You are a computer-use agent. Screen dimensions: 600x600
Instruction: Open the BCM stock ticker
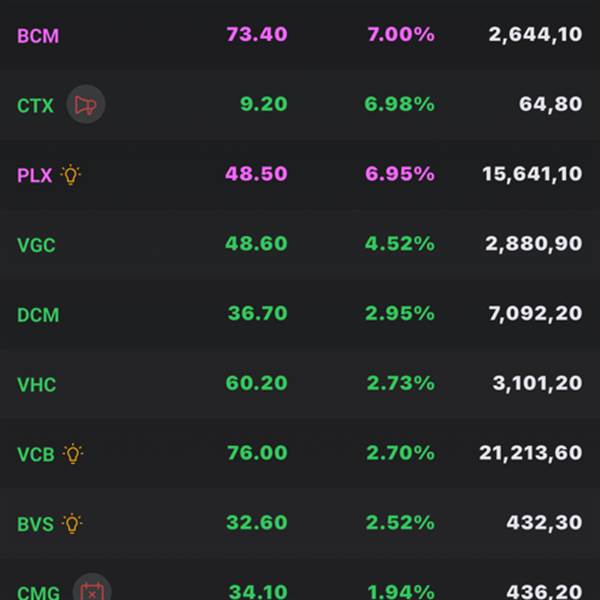click(x=38, y=35)
